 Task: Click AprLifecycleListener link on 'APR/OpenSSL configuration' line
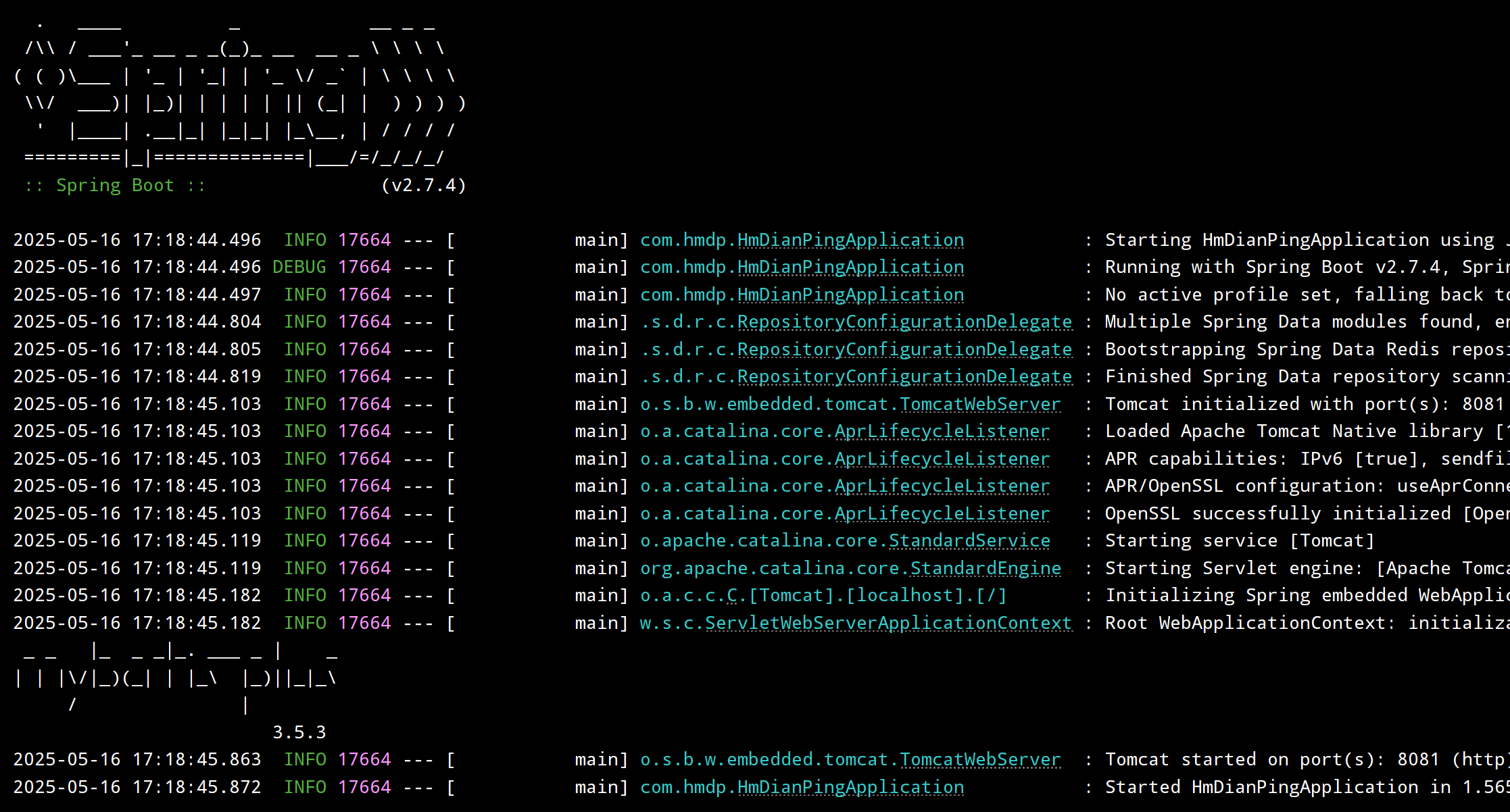942,486
